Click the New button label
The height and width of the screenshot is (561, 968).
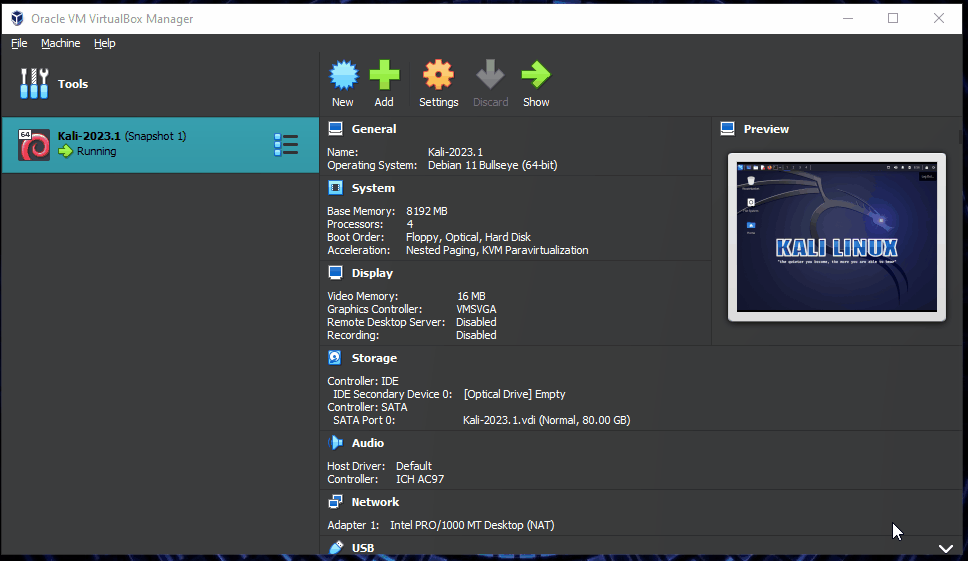[343, 102]
